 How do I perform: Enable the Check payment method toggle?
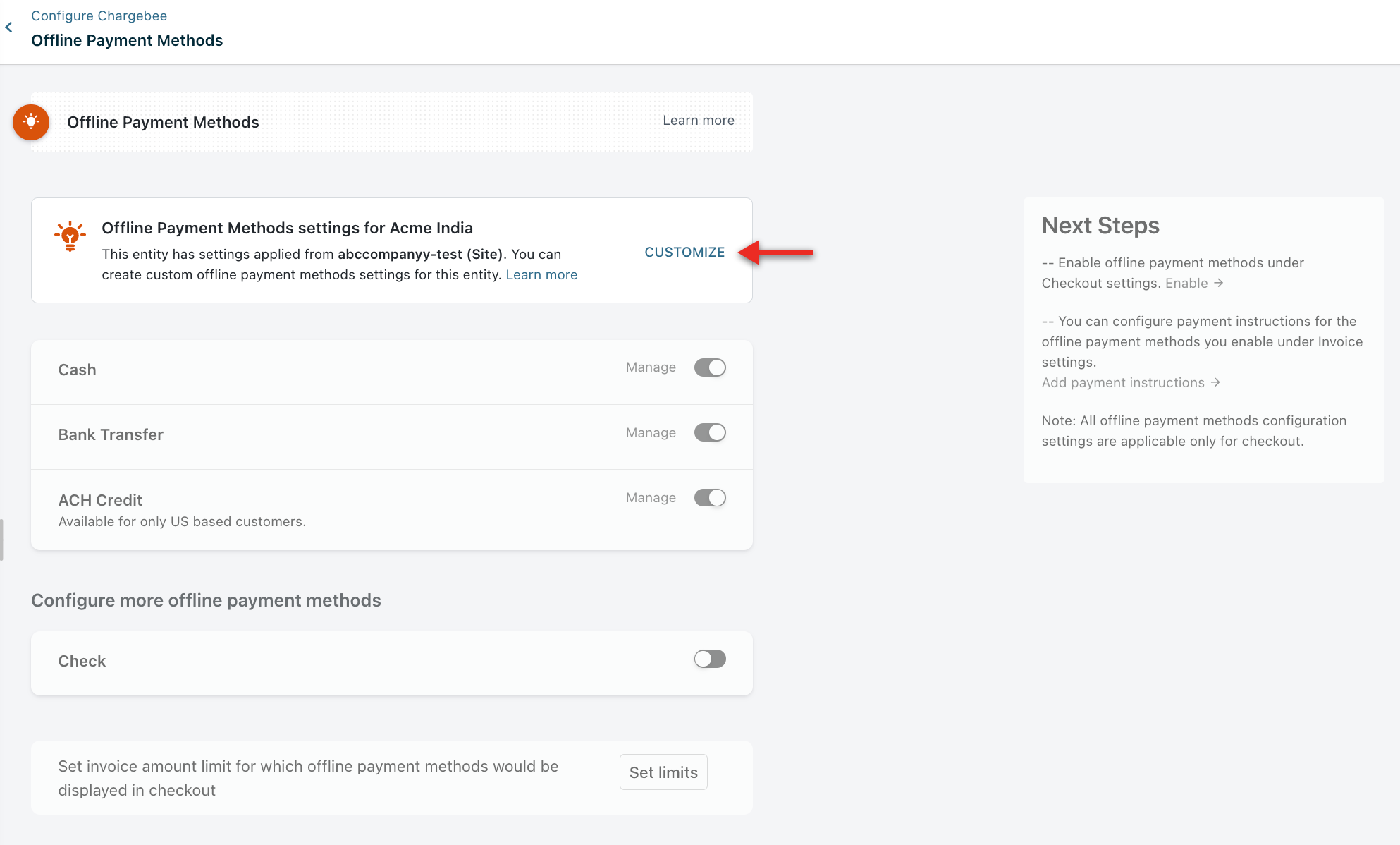[709, 659]
